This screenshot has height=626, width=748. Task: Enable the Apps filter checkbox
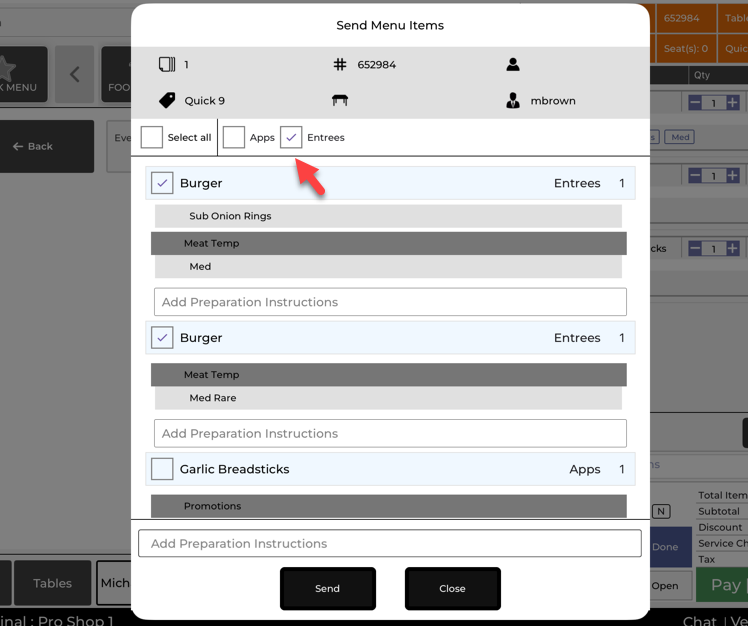coord(234,137)
